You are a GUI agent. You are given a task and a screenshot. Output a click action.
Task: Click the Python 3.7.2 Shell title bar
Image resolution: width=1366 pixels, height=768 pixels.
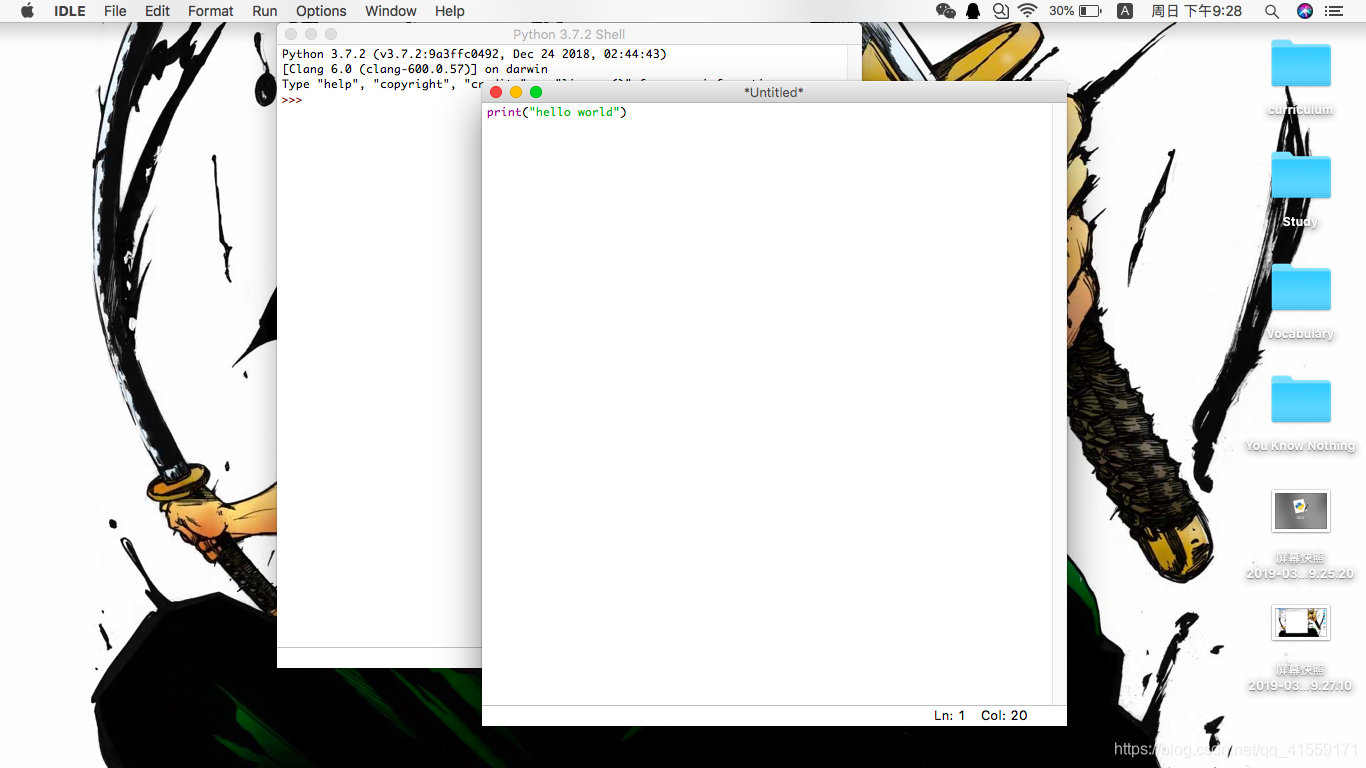(x=569, y=34)
